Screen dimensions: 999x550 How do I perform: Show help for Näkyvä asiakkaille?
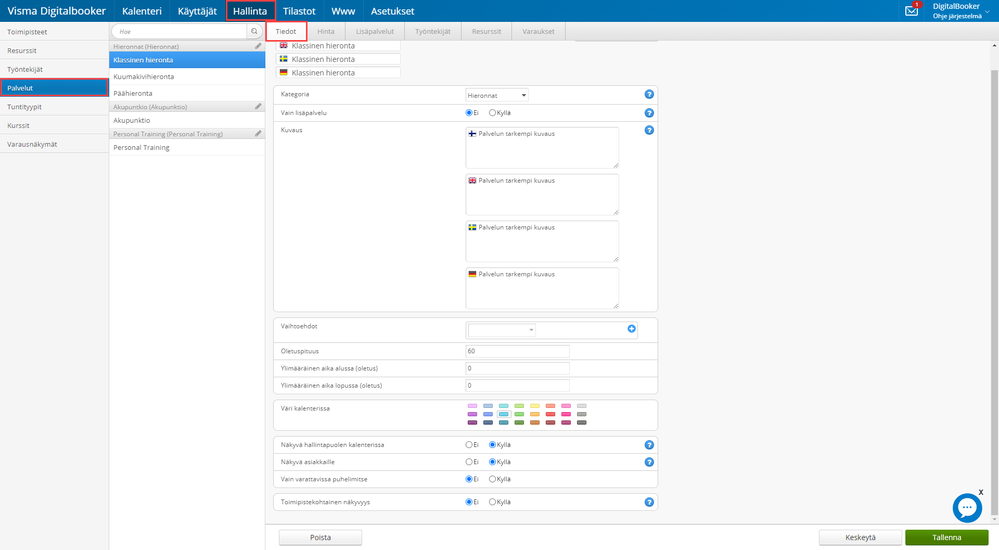click(649, 462)
